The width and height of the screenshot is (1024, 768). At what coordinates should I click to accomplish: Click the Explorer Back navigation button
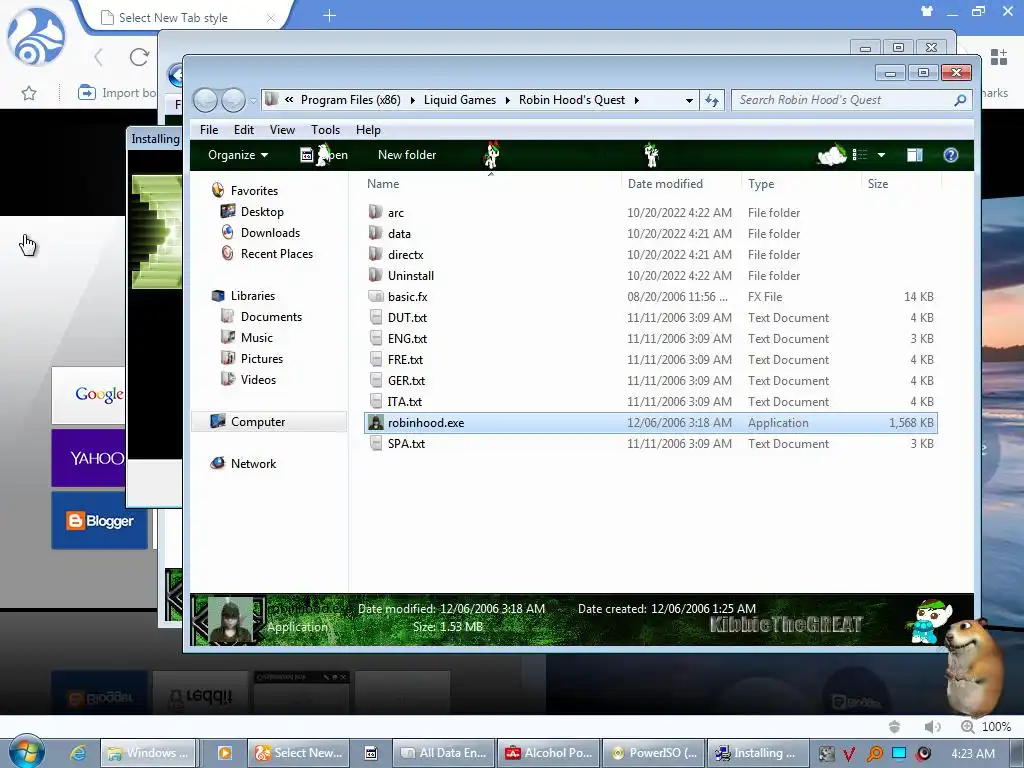click(206, 100)
